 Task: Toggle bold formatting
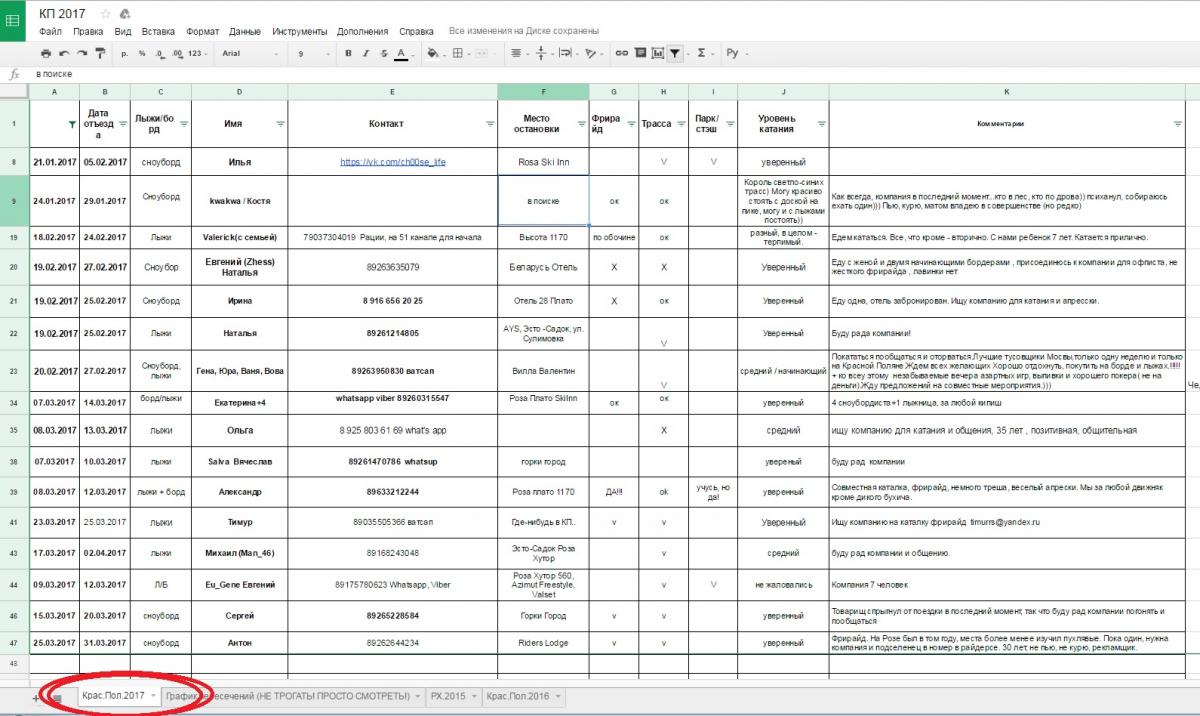[x=350, y=53]
